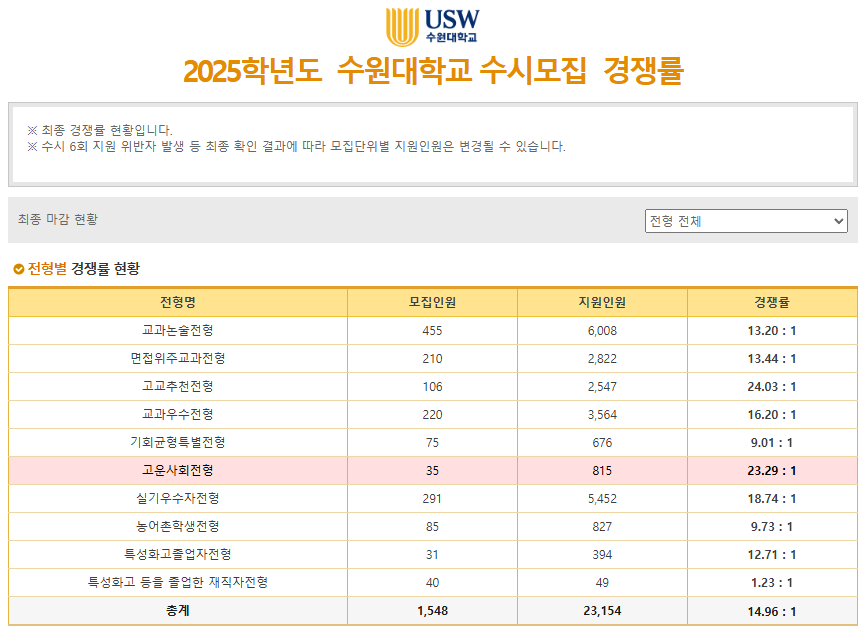Click total quota 1,548
The image size is (866, 633).
click(432, 611)
